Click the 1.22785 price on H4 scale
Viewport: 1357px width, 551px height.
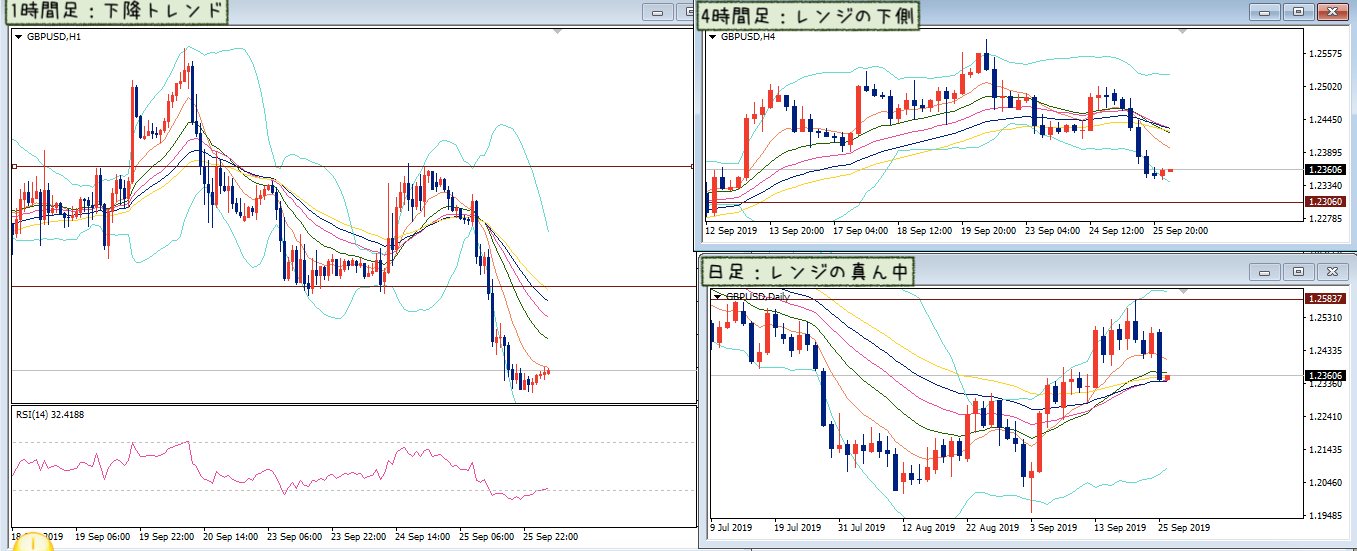[x=1323, y=218]
